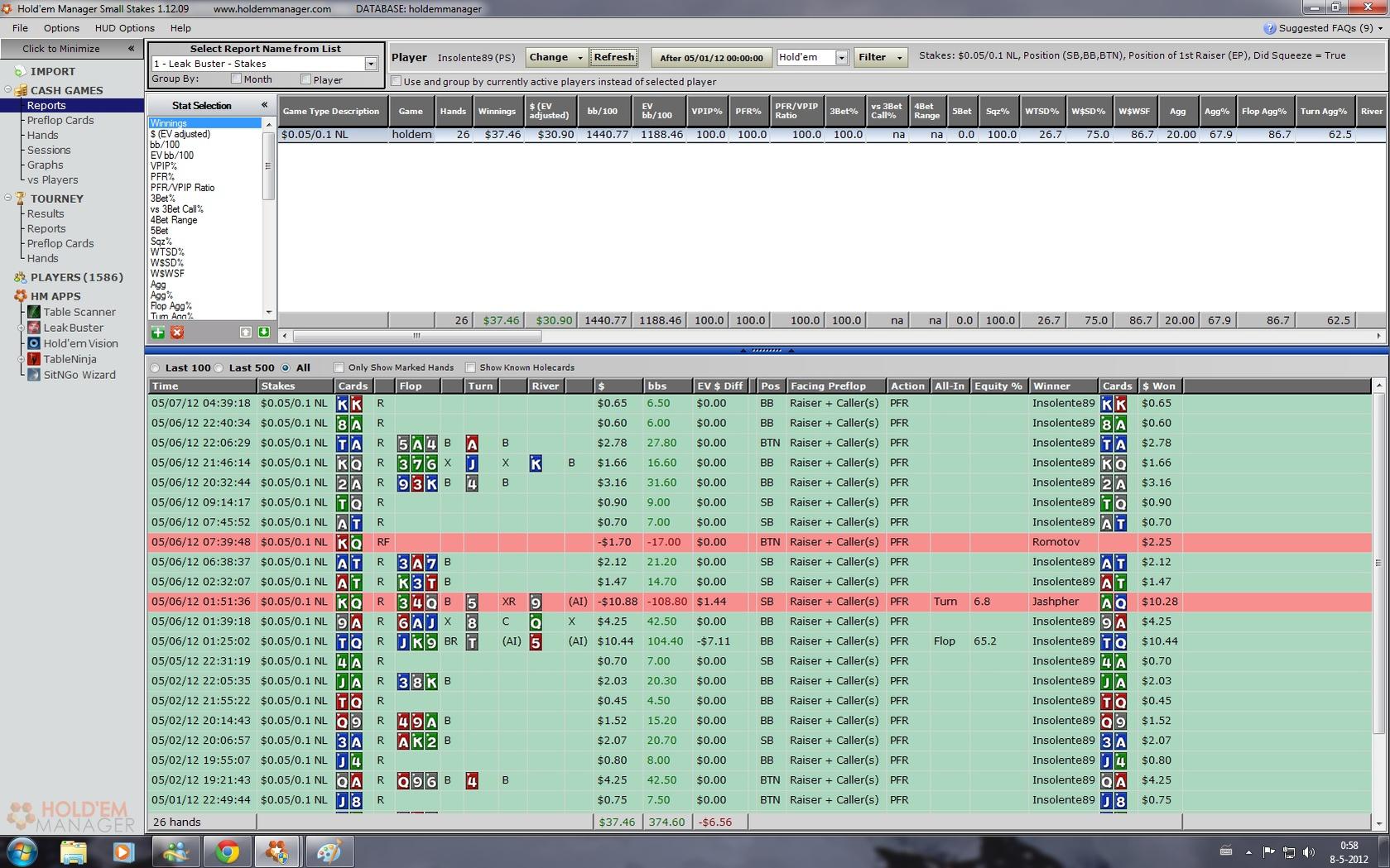Viewport: 1390px width, 868px height.
Task: Tick Show Known Holecards checkbox
Action: (x=470, y=367)
